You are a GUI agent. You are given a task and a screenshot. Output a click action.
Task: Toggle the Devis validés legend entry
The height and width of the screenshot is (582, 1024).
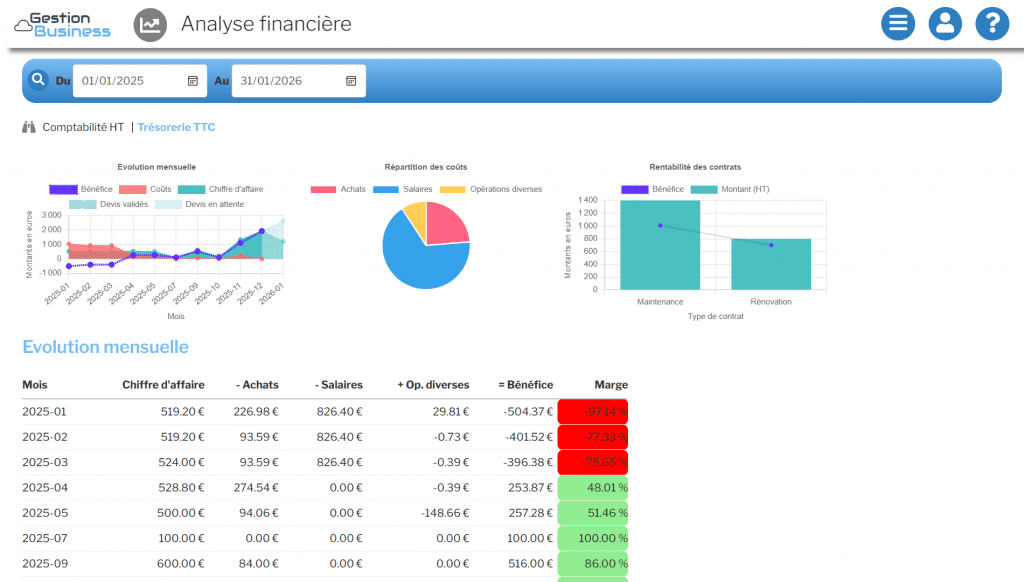pyautogui.click(x=110, y=204)
